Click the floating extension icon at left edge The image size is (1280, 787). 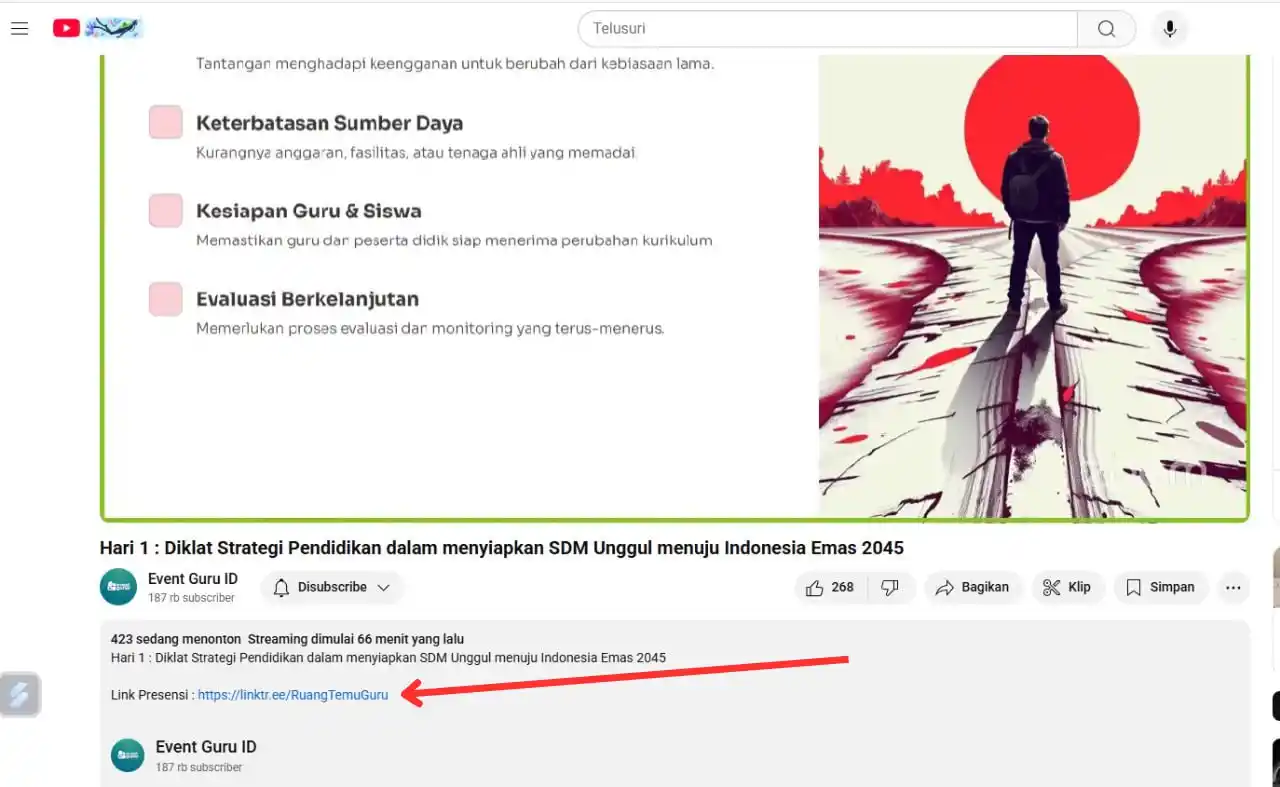click(x=20, y=694)
